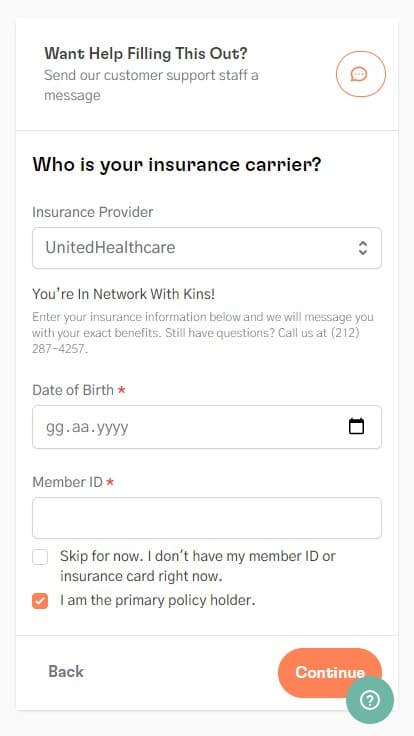Click the Date of Birth field label
The image size is (414, 736).
point(73,390)
